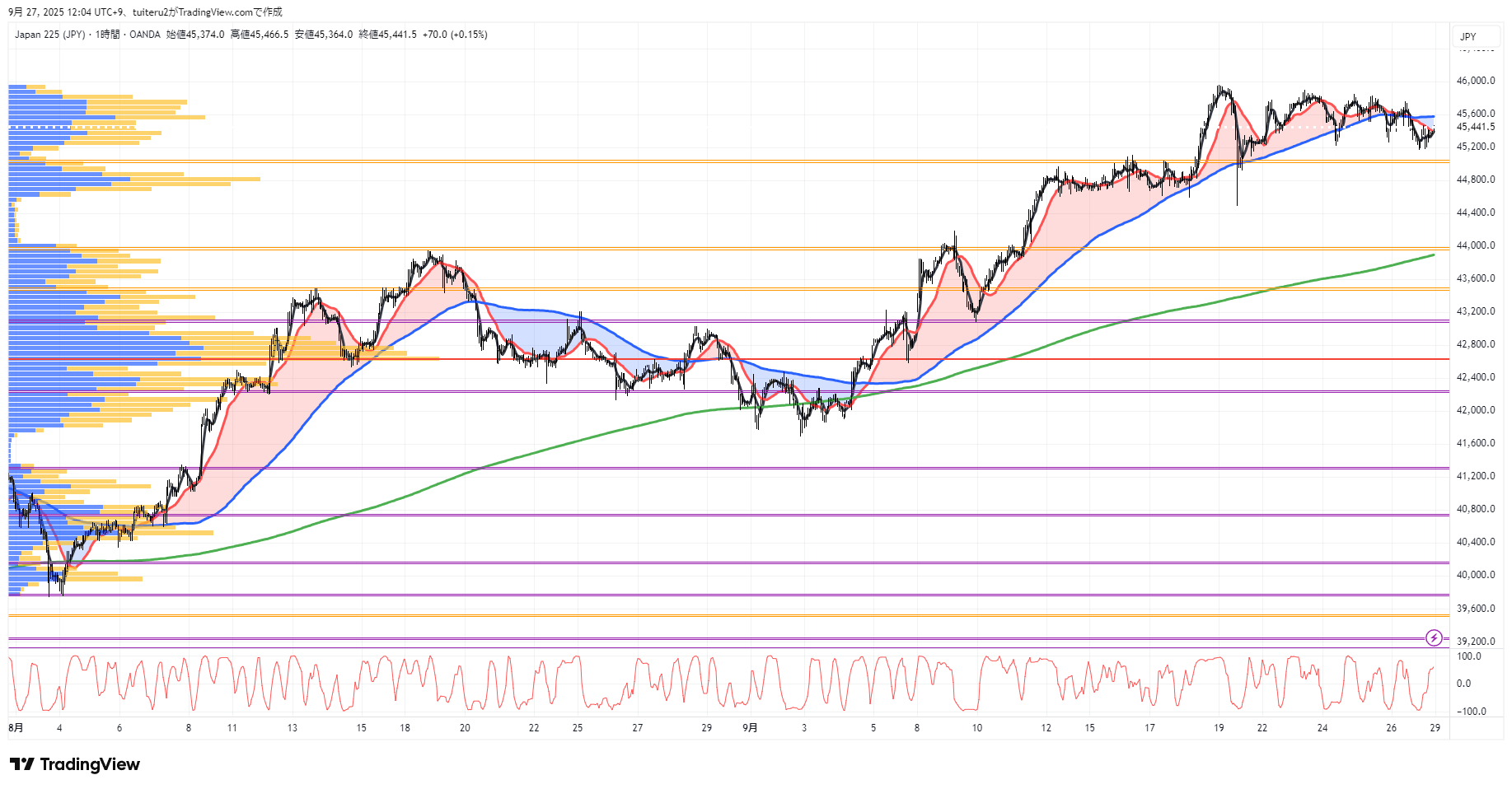The width and height of the screenshot is (1512, 789).
Task: Click the Japan 225 (JPY) symbol title
Action: (49, 35)
